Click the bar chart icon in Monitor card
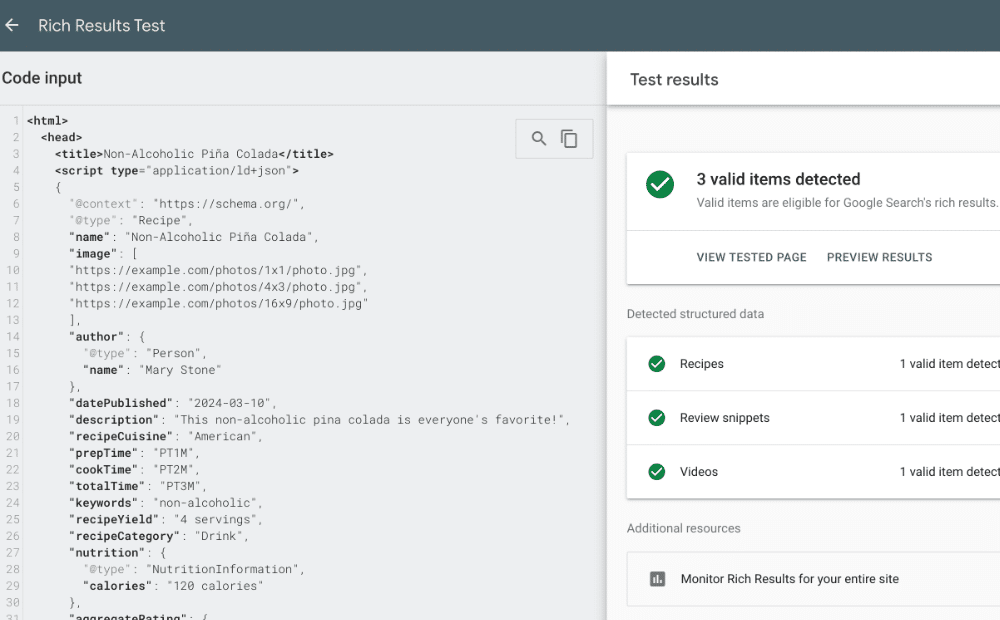 (x=655, y=578)
